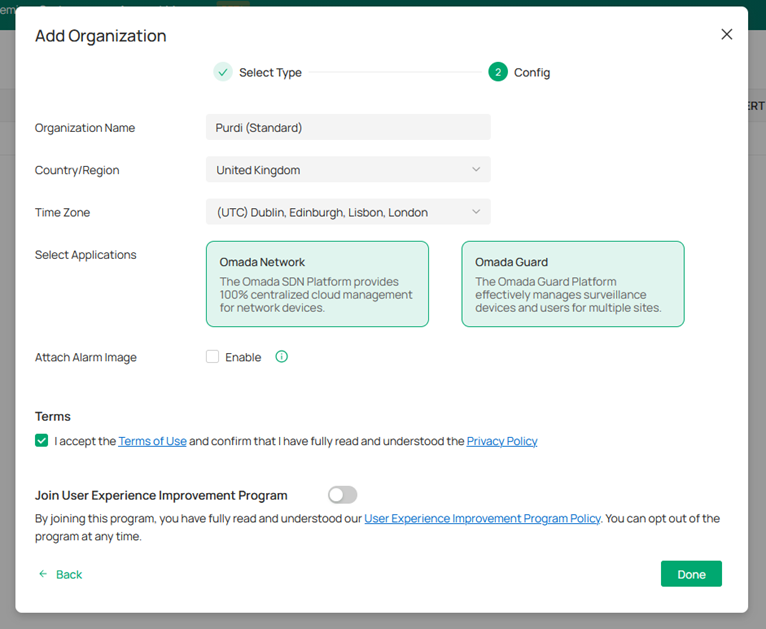The width and height of the screenshot is (766, 629).
Task: Open the Terms of Use link
Action: 152,441
